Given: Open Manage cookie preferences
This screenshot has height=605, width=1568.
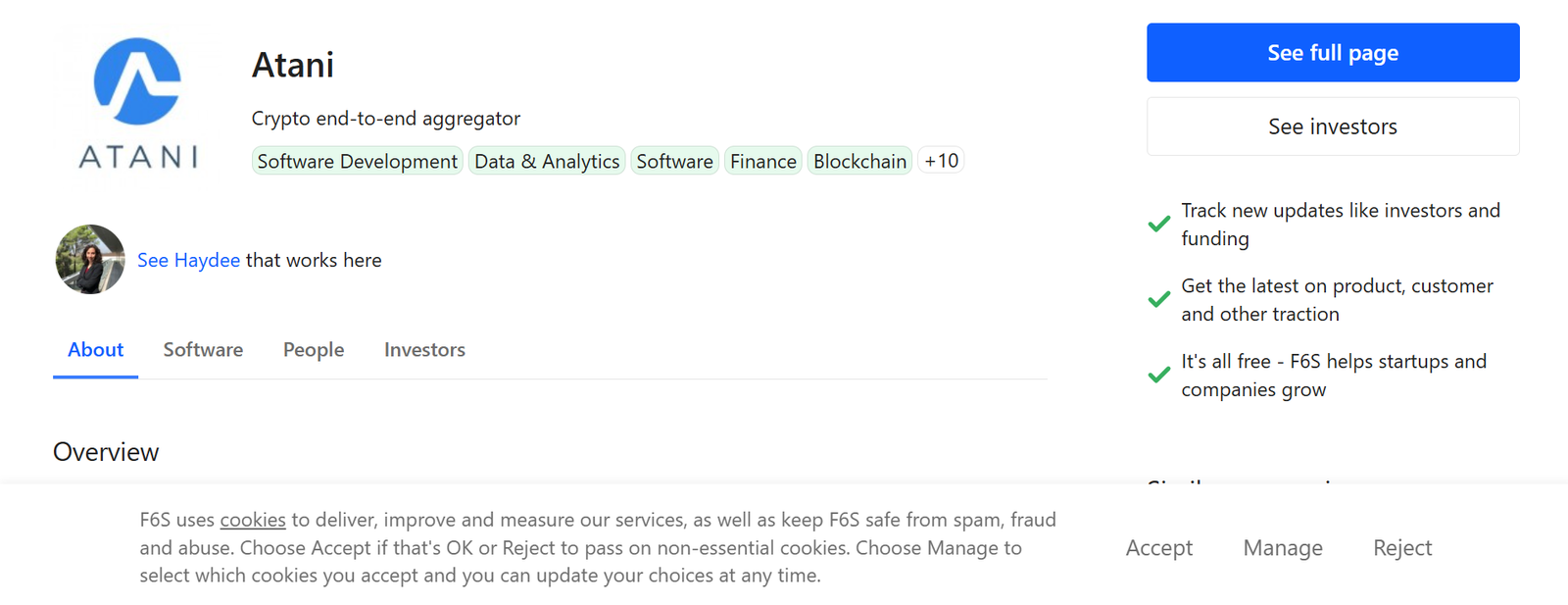Looking at the screenshot, I should (1282, 548).
